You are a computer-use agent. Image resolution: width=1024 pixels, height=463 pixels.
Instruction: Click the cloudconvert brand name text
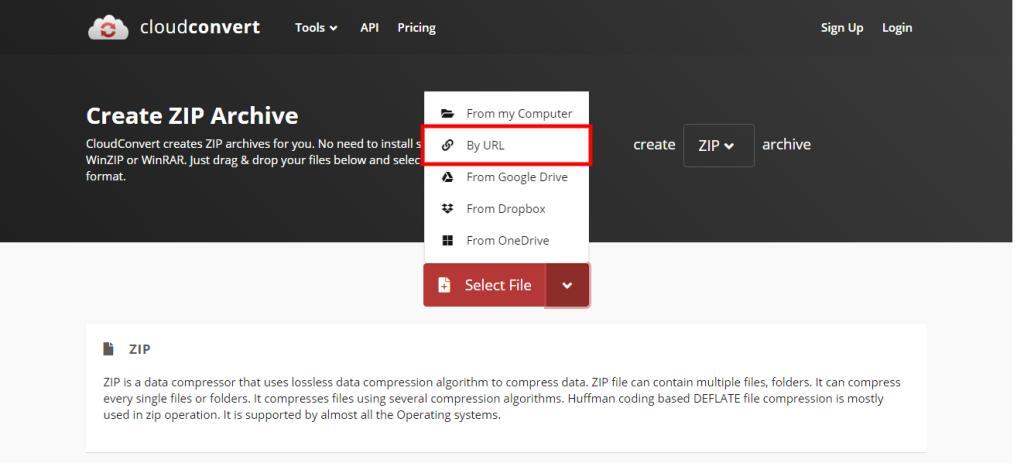[x=200, y=27]
